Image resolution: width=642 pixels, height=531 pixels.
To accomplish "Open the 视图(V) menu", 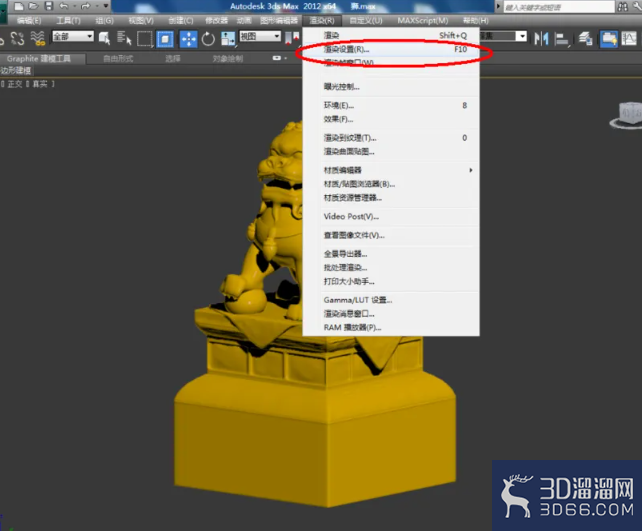I will [x=141, y=20].
